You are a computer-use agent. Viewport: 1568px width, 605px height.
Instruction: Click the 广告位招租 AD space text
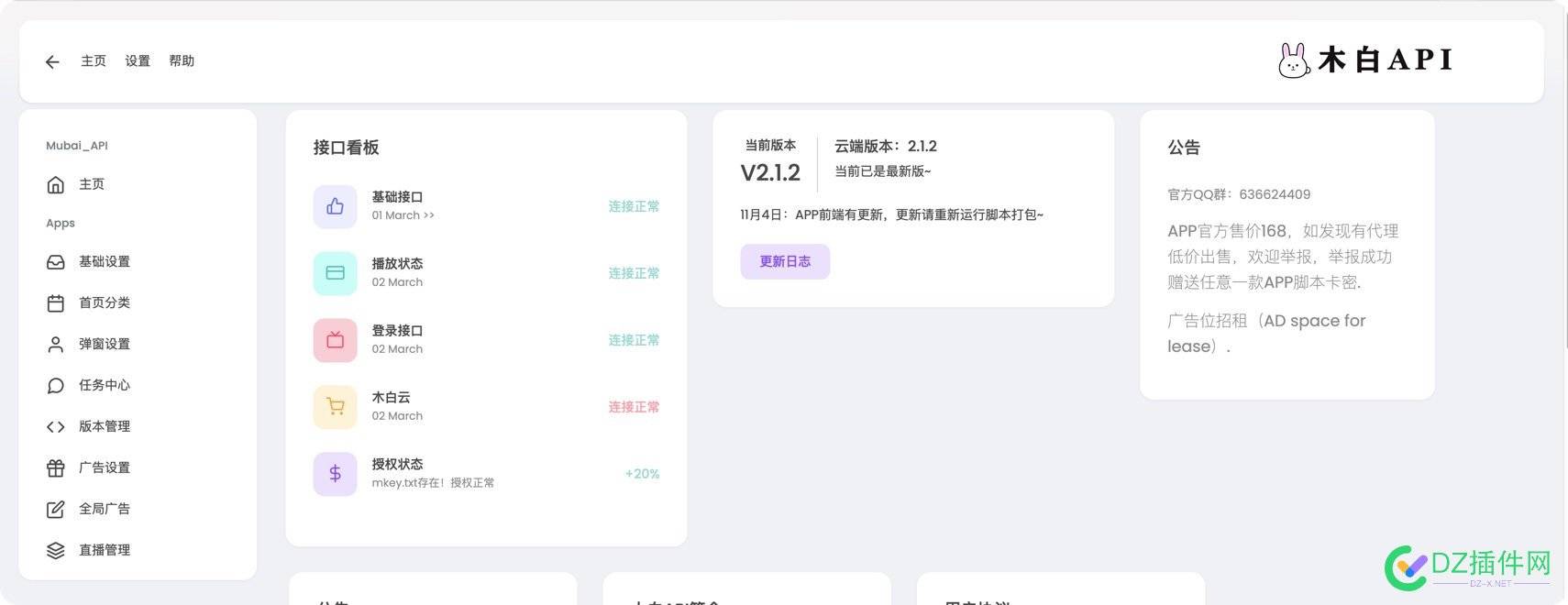click(1266, 335)
